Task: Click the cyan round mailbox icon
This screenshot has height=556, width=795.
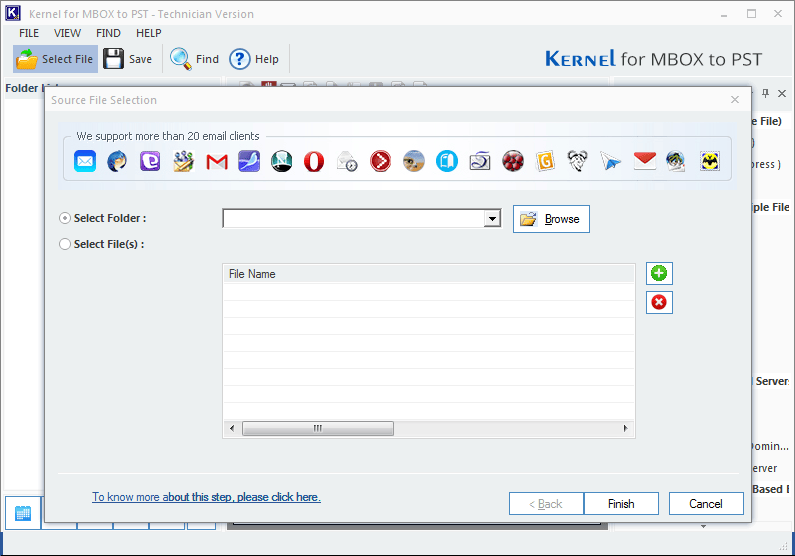Action: coord(447,161)
